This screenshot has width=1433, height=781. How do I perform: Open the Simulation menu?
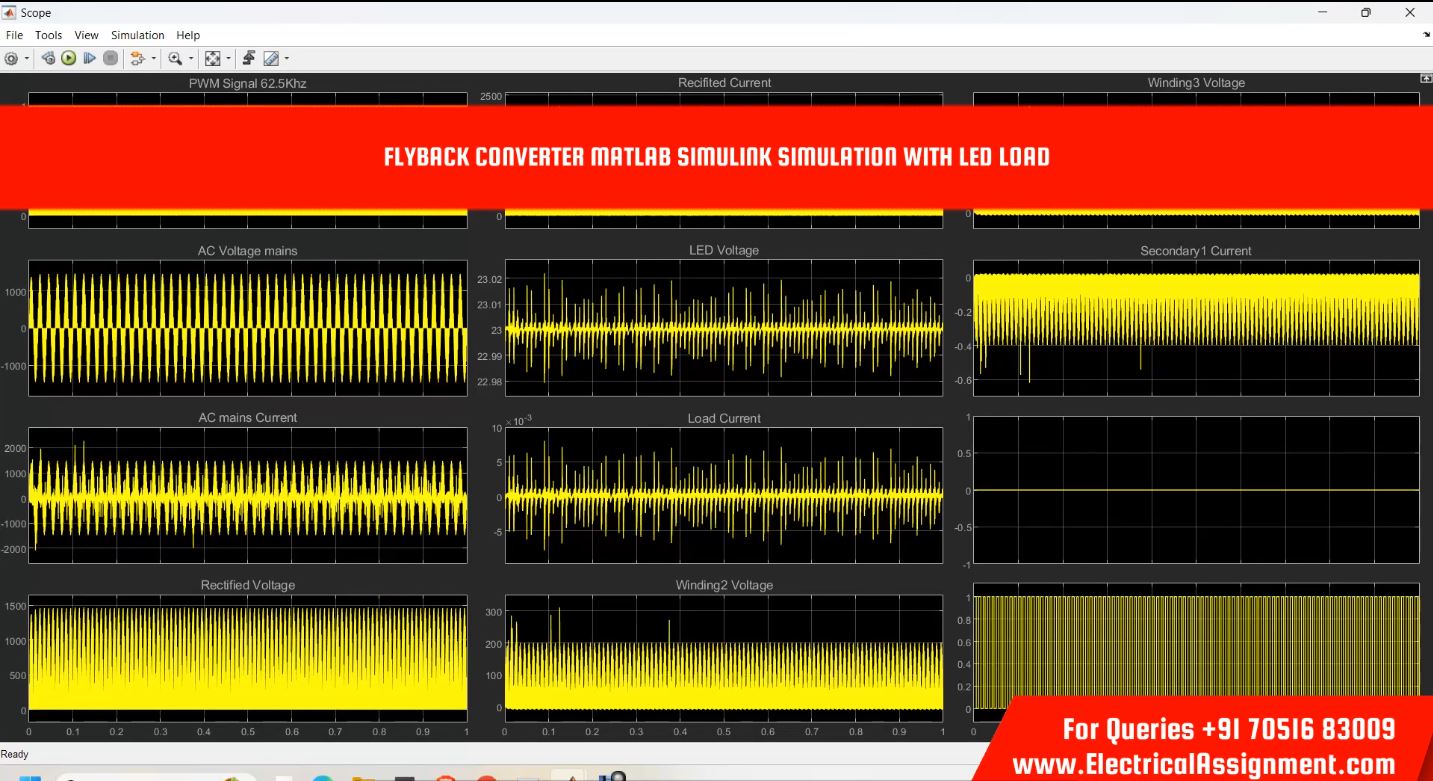point(137,35)
